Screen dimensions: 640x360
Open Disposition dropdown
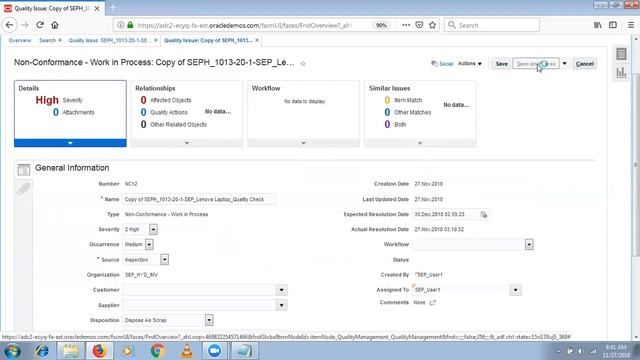click(x=209, y=320)
